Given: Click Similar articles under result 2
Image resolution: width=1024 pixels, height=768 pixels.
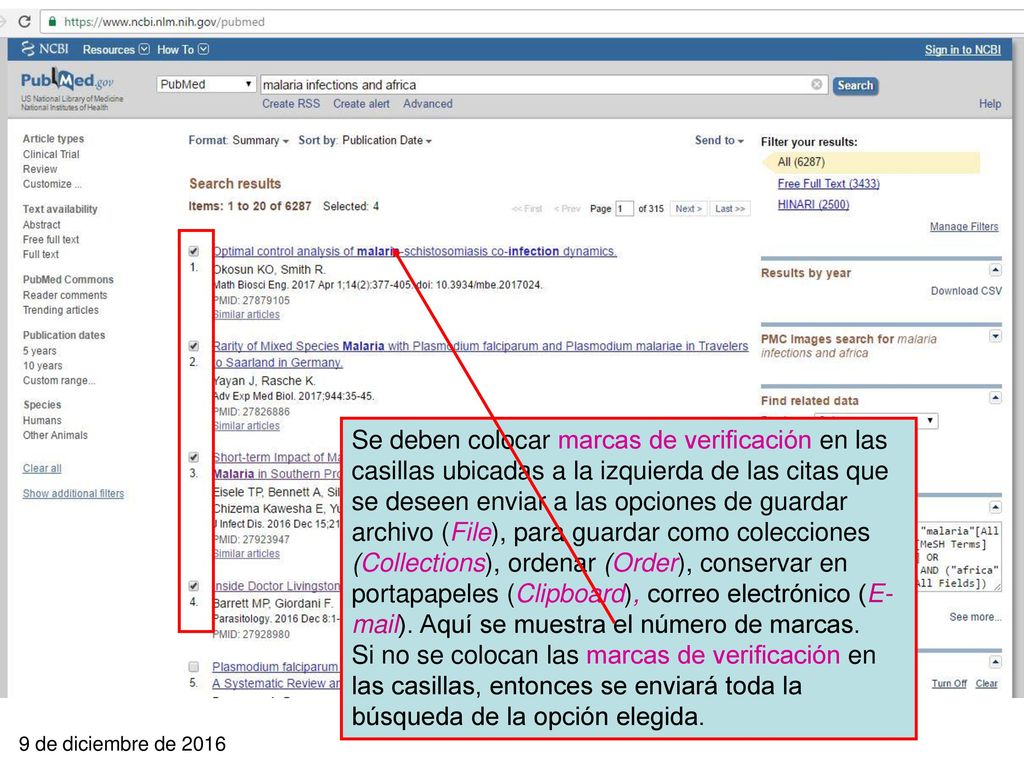Looking at the screenshot, I should coord(246,426).
